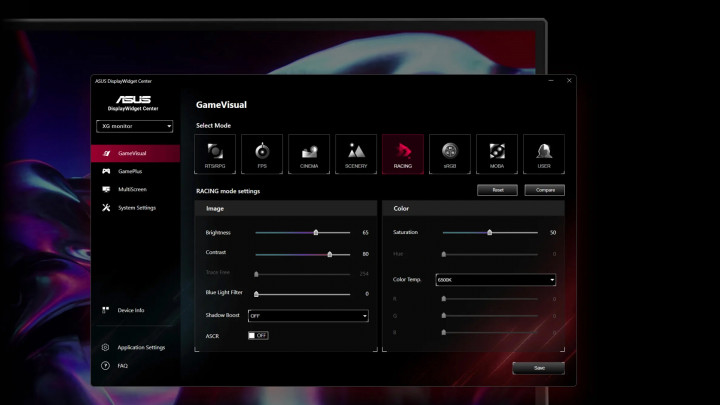Click the Contrast value 80
720x405 pixels.
pos(366,254)
